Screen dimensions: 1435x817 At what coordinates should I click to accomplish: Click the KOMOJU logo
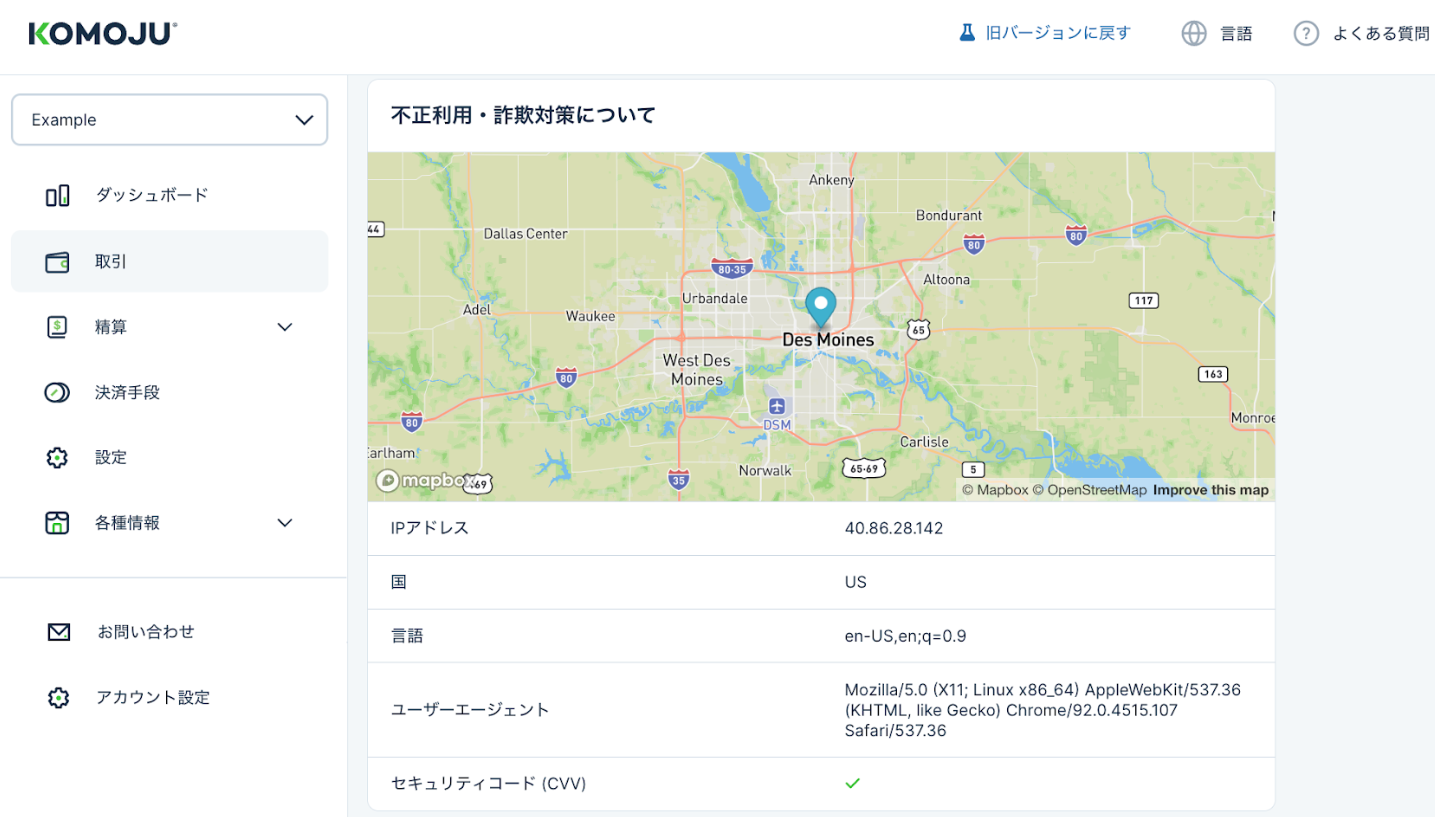pyautogui.click(x=103, y=34)
